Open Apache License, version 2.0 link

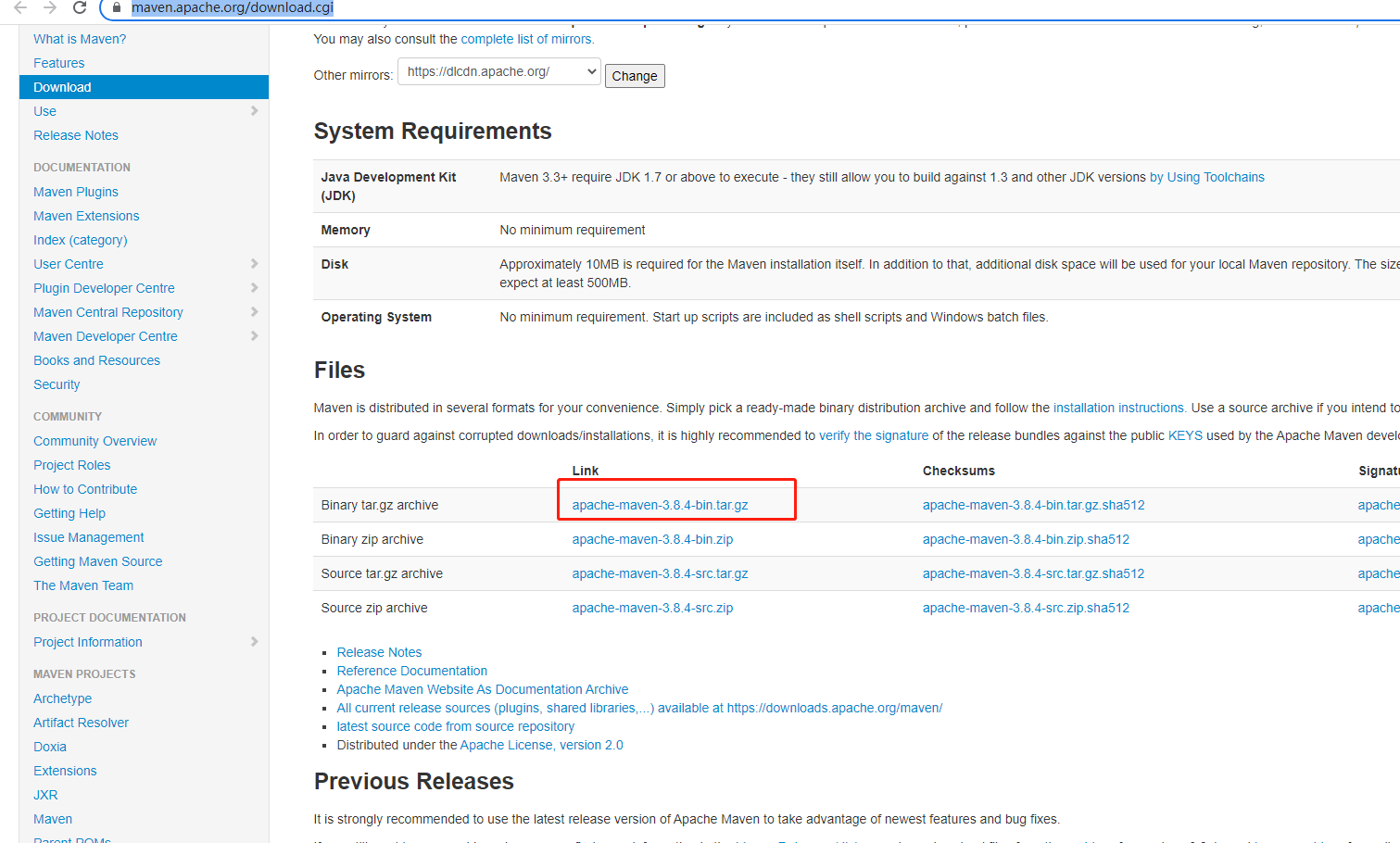(541, 745)
